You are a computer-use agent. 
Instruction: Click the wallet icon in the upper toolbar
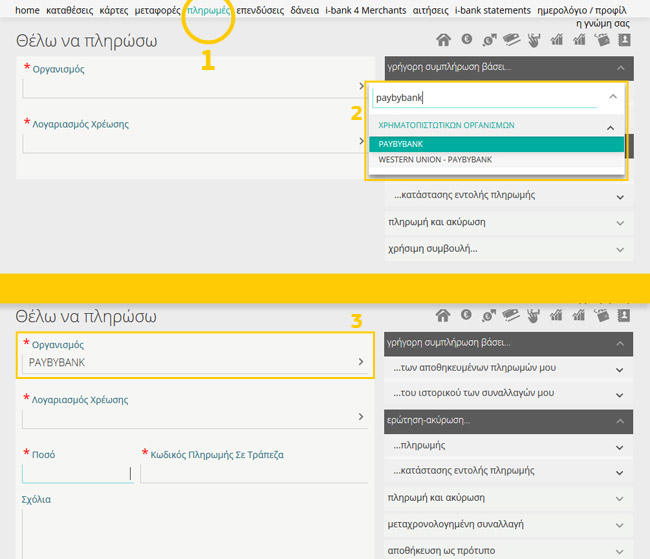click(602, 40)
